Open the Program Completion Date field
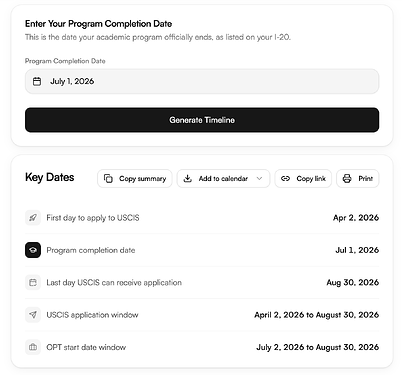402x375 pixels. (202, 81)
